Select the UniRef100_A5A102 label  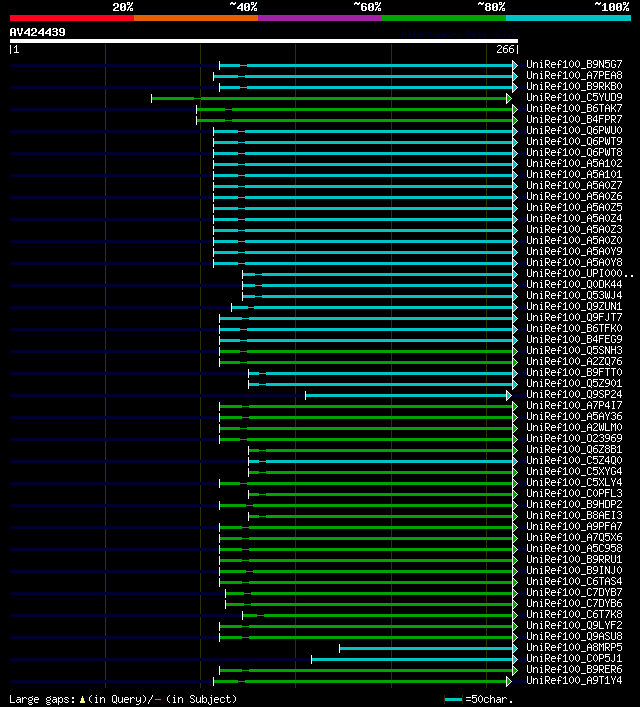click(x=574, y=163)
